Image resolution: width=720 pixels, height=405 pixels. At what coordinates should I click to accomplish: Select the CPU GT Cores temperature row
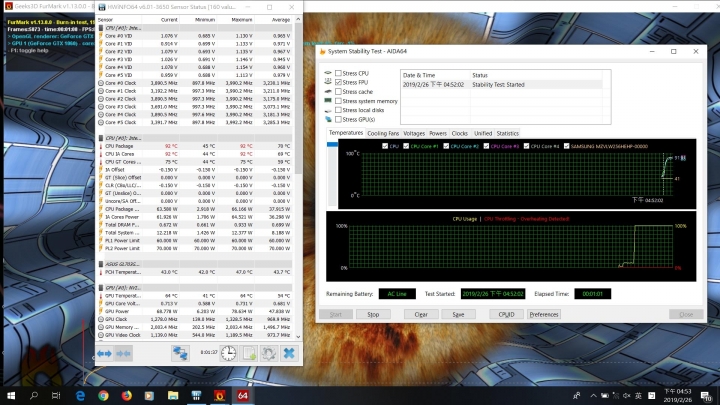click(x=194, y=162)
